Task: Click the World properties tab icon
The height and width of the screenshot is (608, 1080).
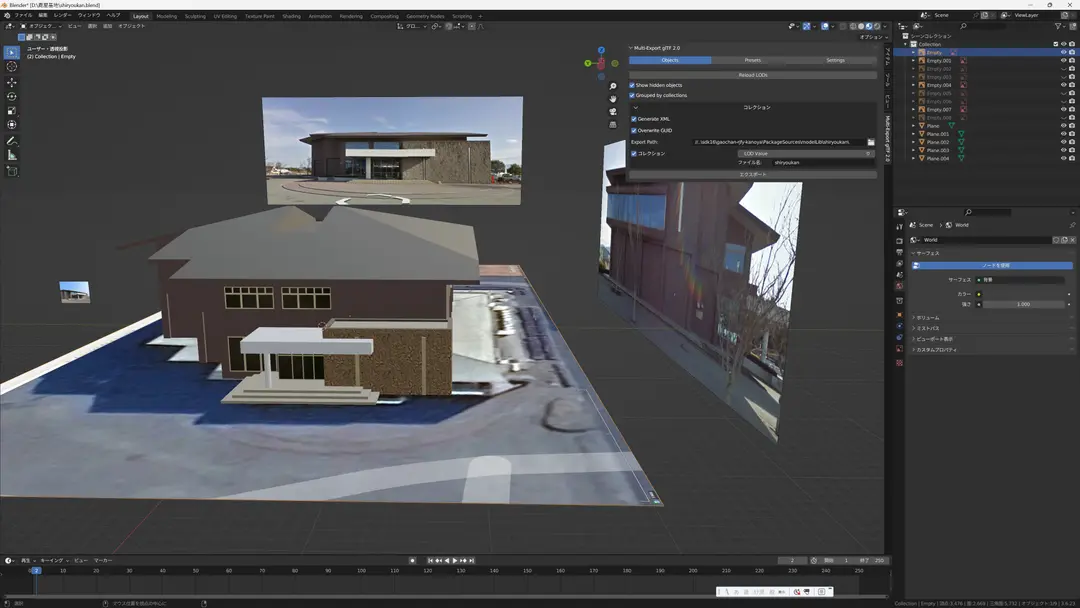Action: pyautogui.click(x=899, y=286)
